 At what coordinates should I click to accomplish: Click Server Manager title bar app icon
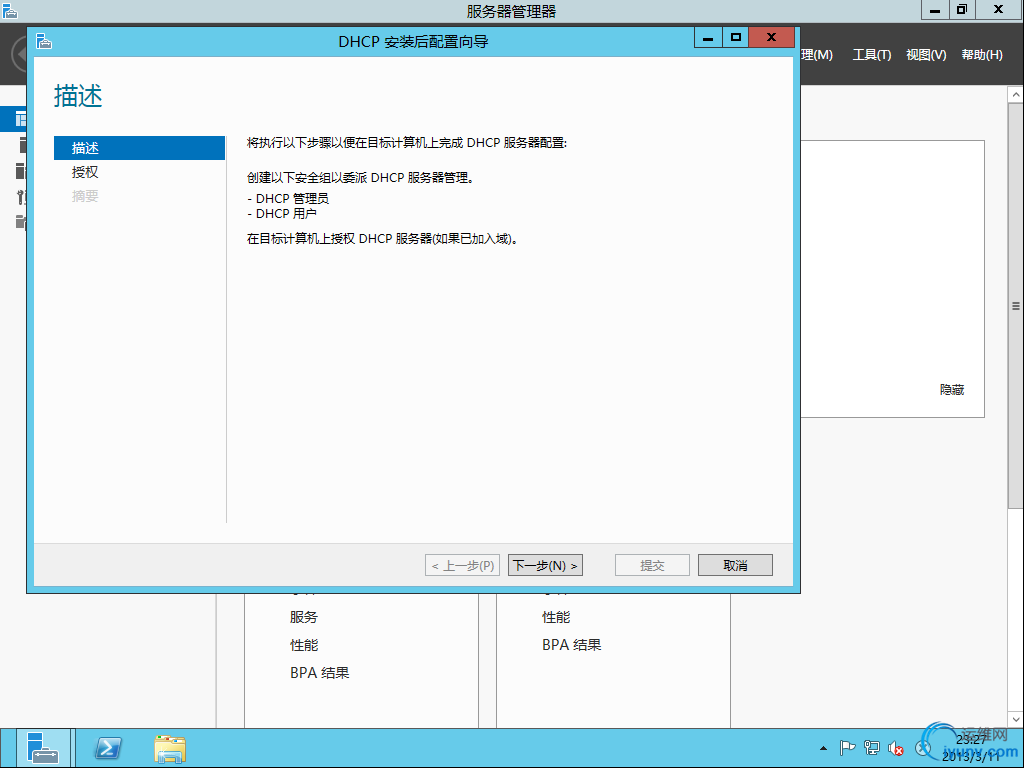9,10
